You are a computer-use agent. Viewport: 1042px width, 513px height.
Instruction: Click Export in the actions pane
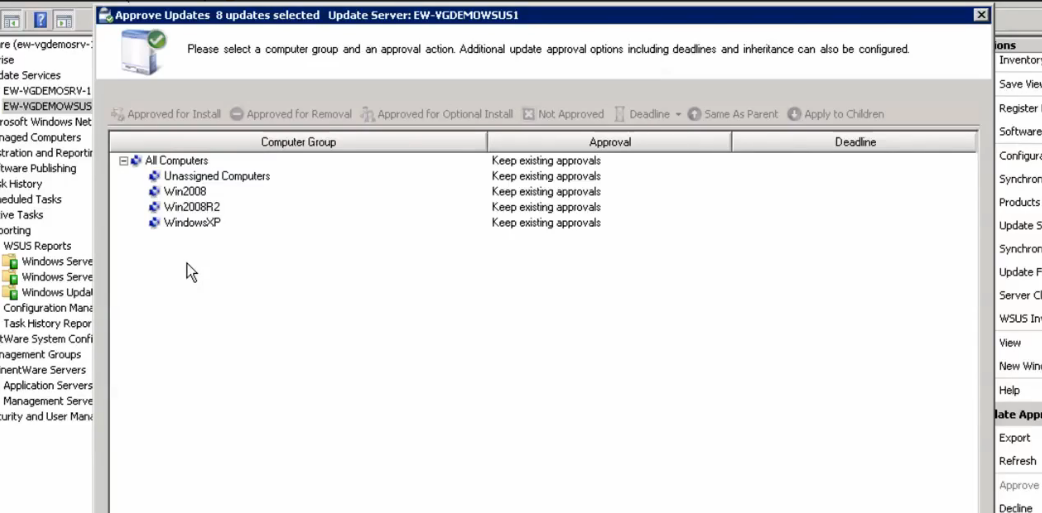pyautogui.click(x=1014, y=438)
